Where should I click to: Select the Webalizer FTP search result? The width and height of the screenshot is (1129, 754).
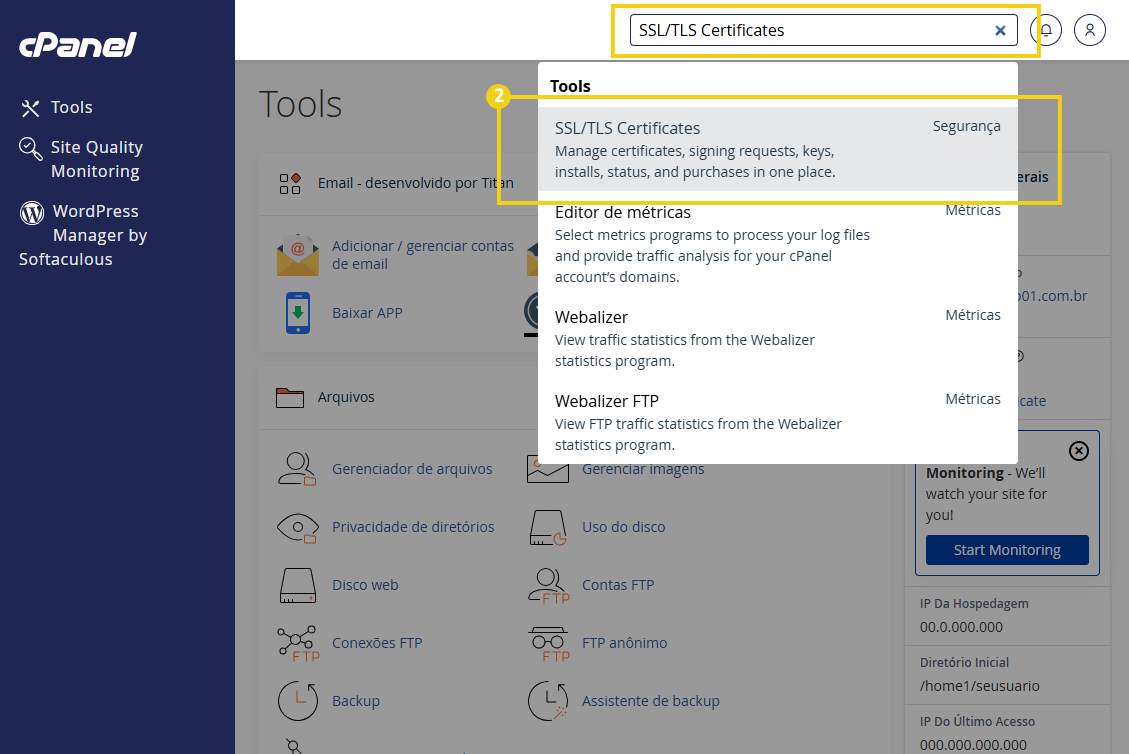pos(778,422)
